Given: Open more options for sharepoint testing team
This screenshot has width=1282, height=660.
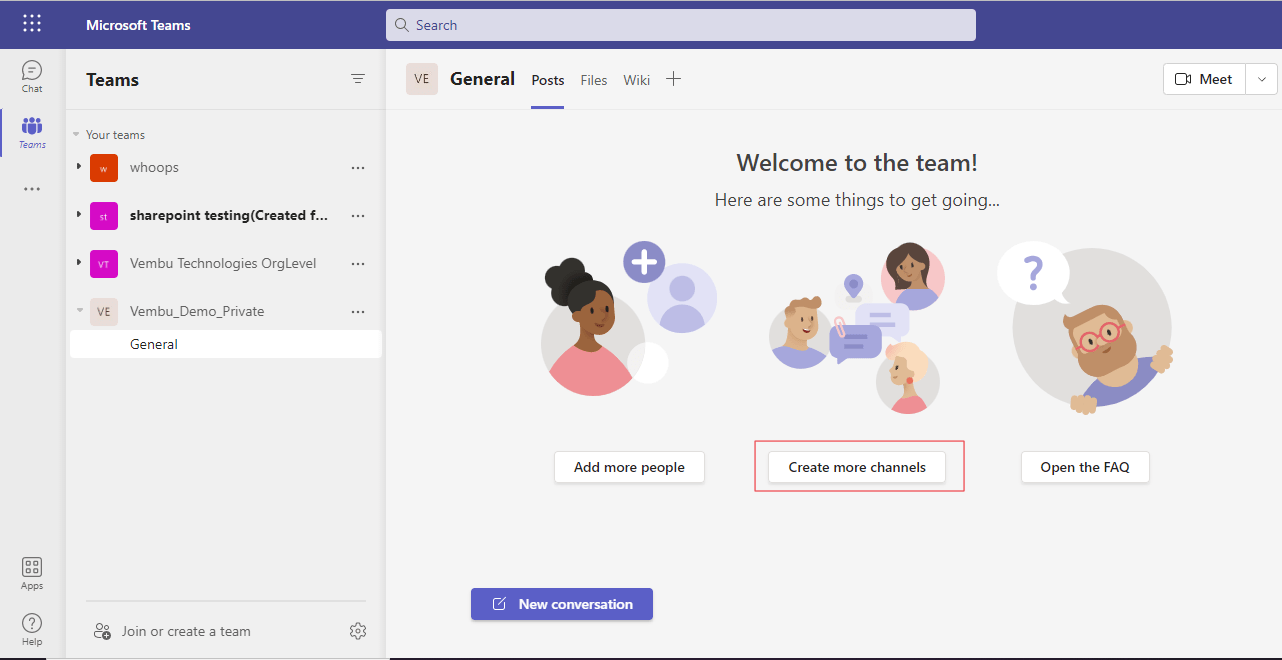Looking at the screenshot, I should 358,216.
